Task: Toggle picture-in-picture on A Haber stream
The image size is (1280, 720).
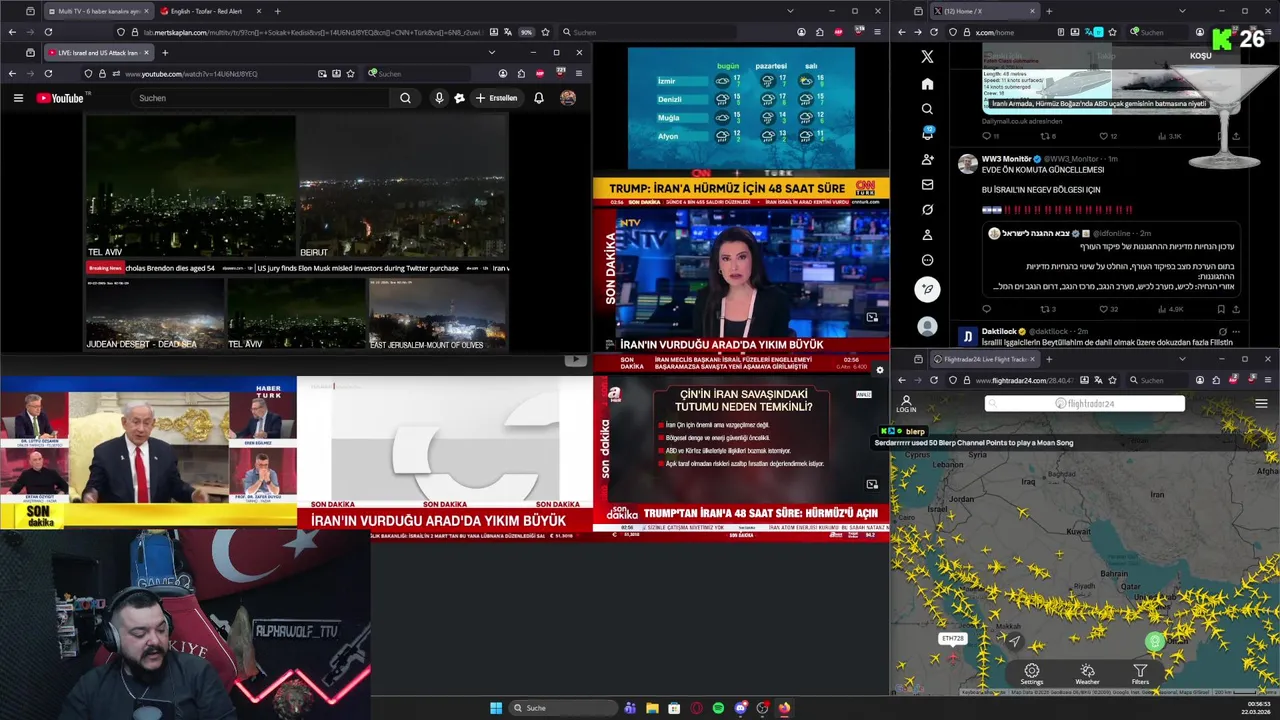Action: tap(872, 484)
